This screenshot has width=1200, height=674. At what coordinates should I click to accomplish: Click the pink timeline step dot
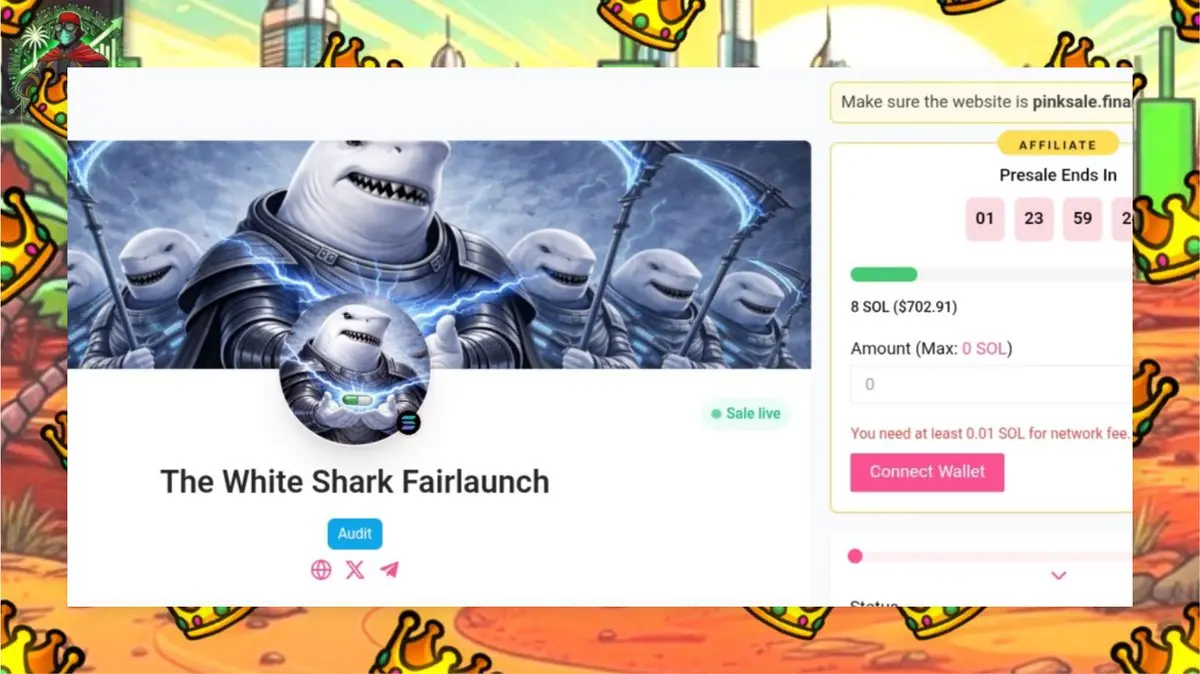pos(855,556)
